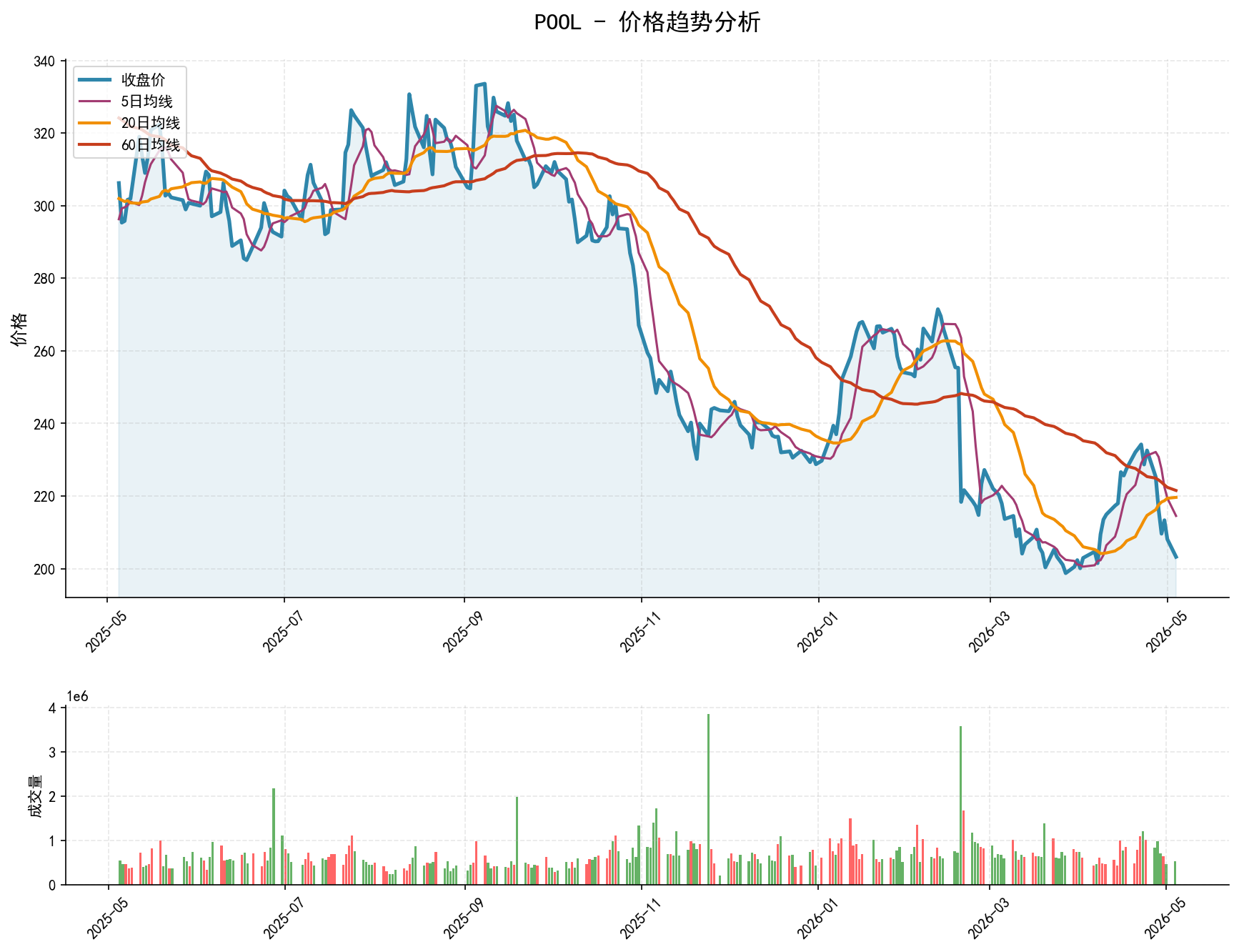Click the price axis tick 280
The height and width of the screenshot is (952, 1239).
(44, 279)
